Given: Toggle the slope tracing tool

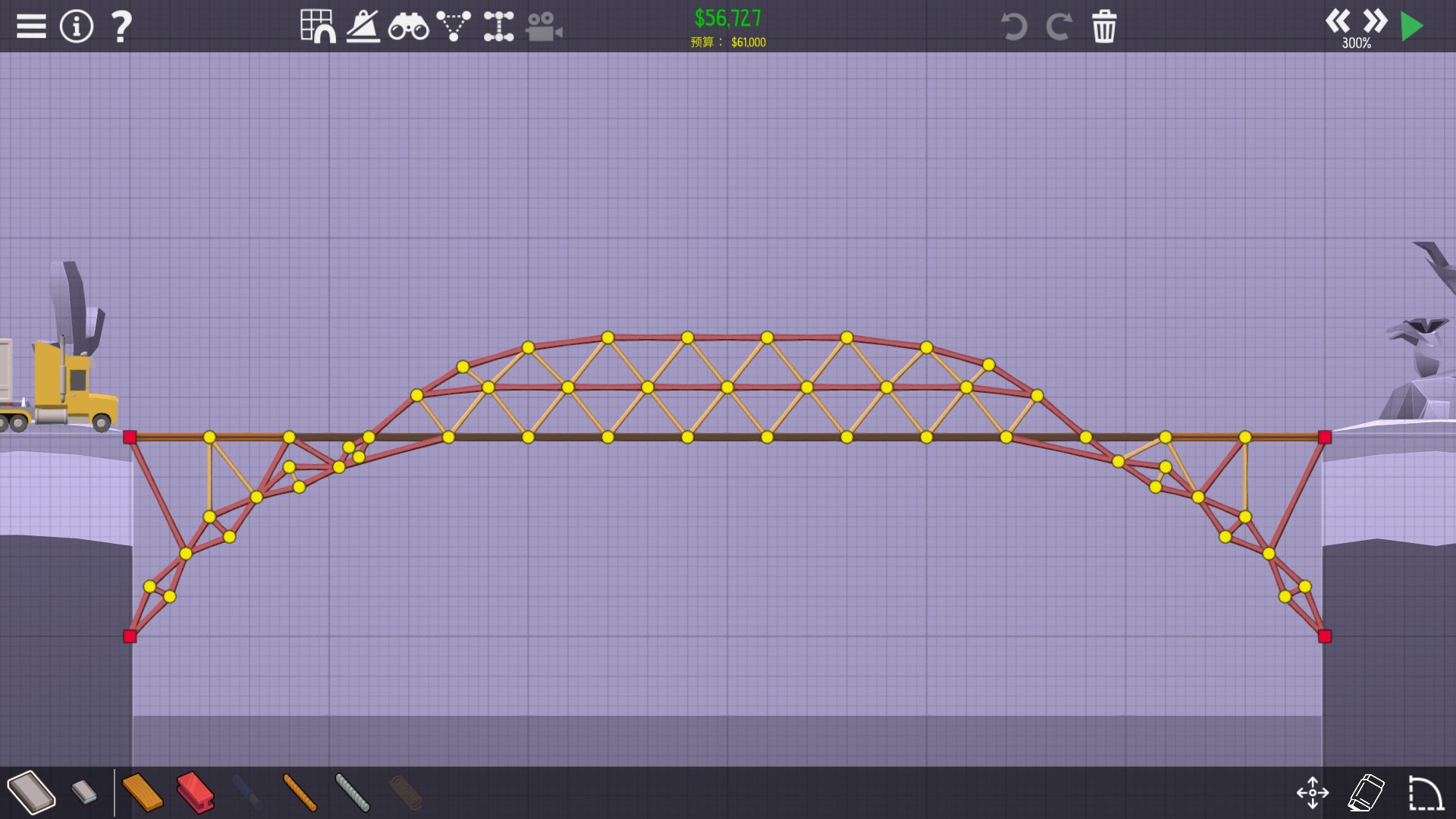Looking at the screenshot, I should point(363,27).
